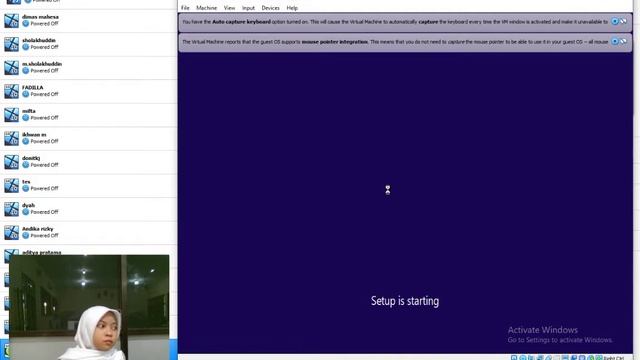Click 'Powered Off' under sholakhuddin
Image resolution: width=640 pixels, height=360 pixels.
(44, 47)
